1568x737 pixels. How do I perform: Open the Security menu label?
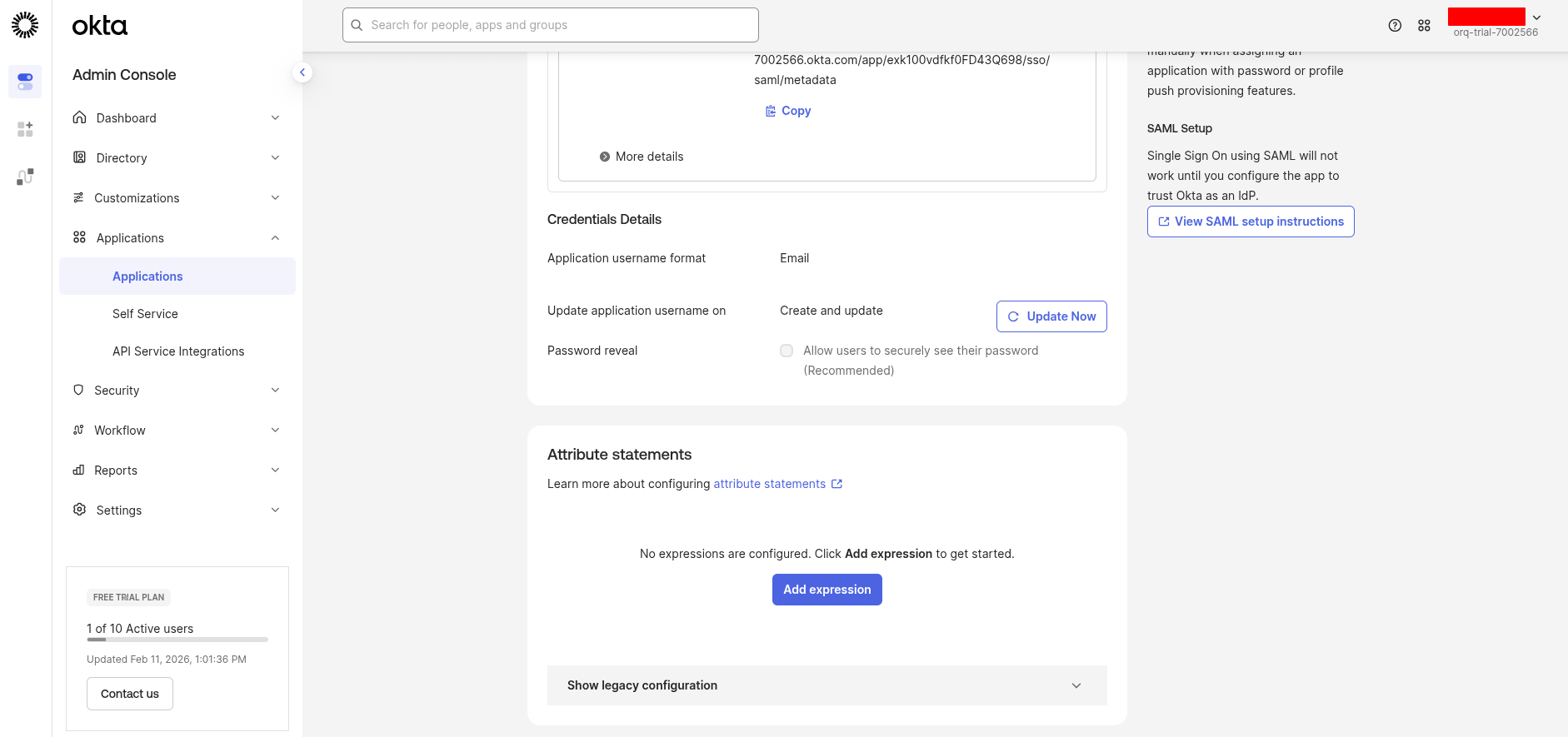click(x=117, y=391)
